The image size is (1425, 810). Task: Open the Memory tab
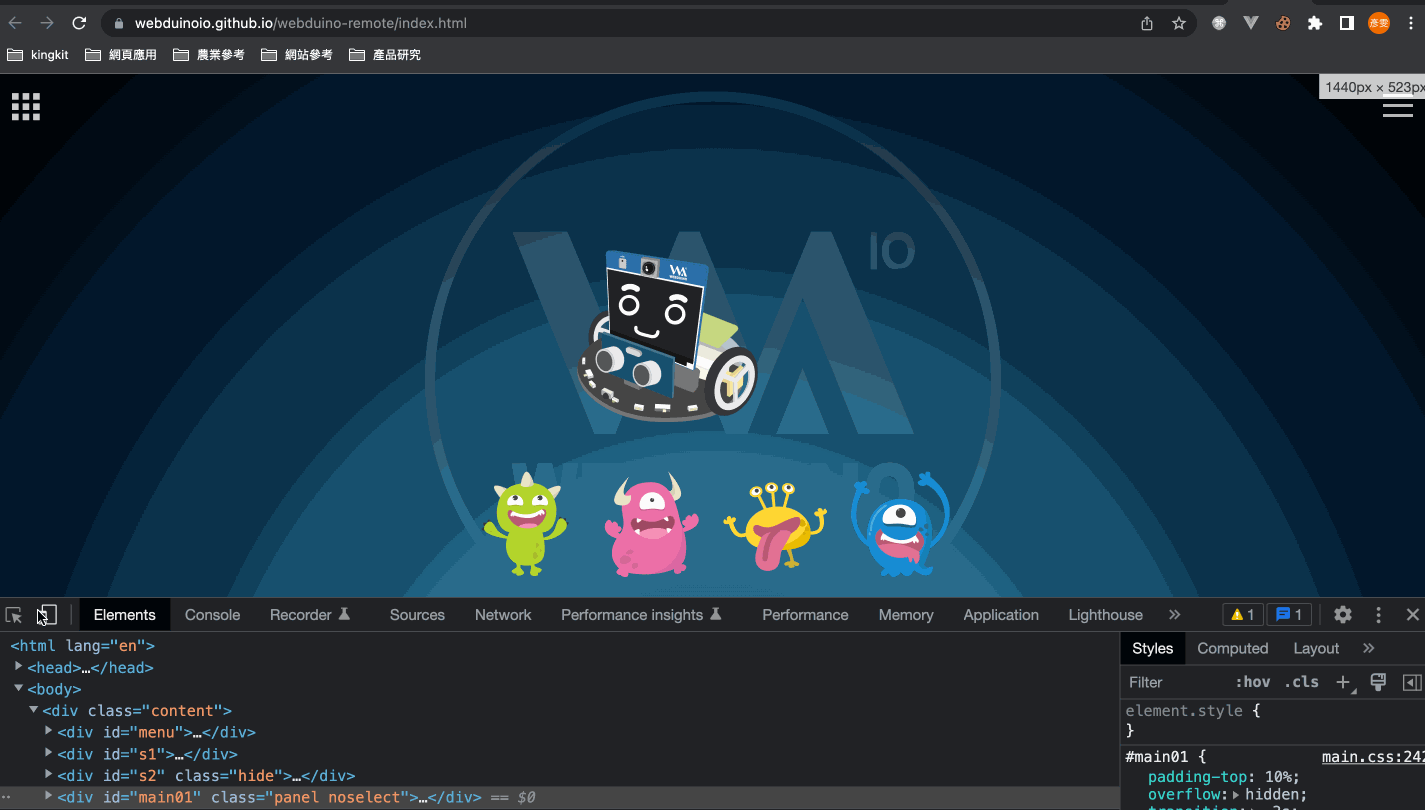(906, 615)
